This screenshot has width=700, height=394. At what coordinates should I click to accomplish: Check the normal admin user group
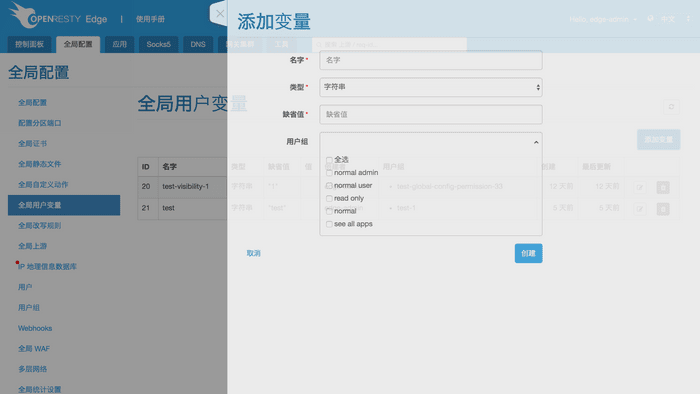click(329, 173)
